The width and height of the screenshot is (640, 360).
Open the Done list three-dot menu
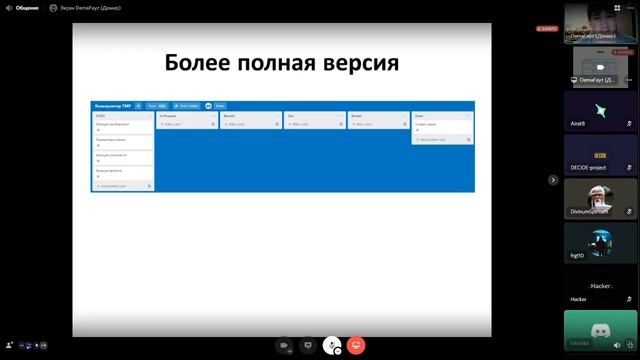(x=469, y=116)
